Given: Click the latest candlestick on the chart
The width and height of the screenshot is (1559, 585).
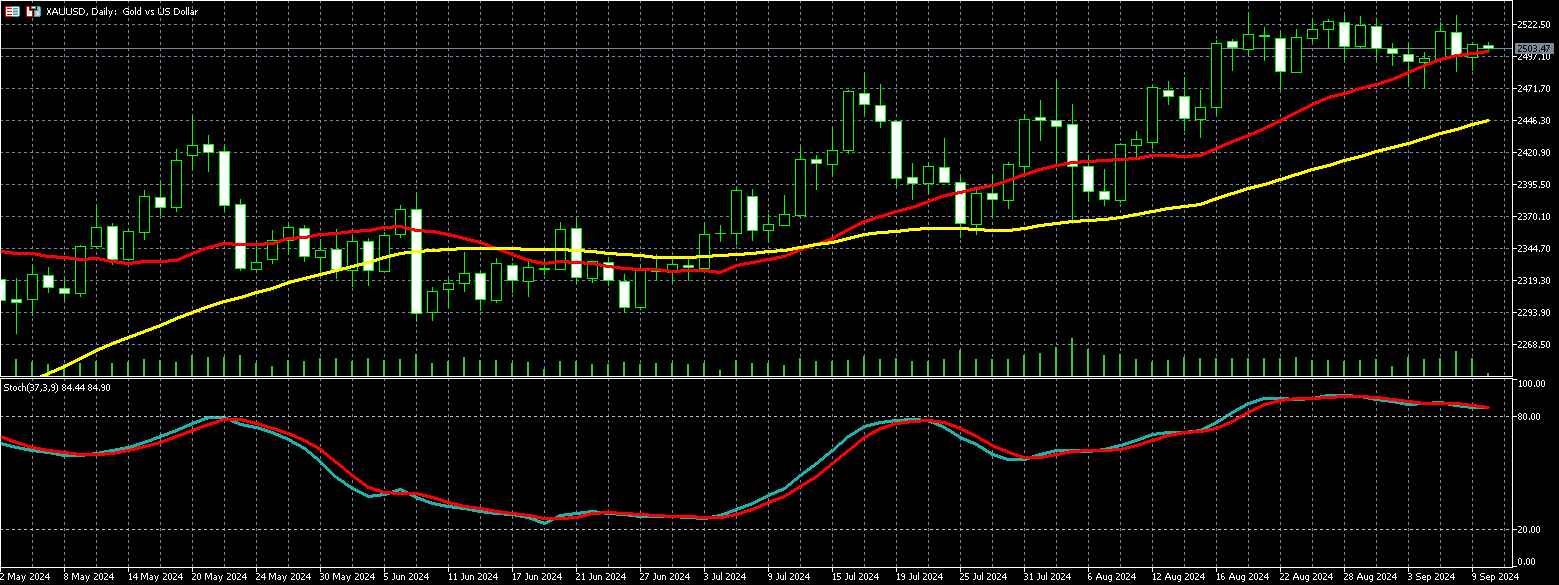Looking at the screenshot, I should [1488, 47].
